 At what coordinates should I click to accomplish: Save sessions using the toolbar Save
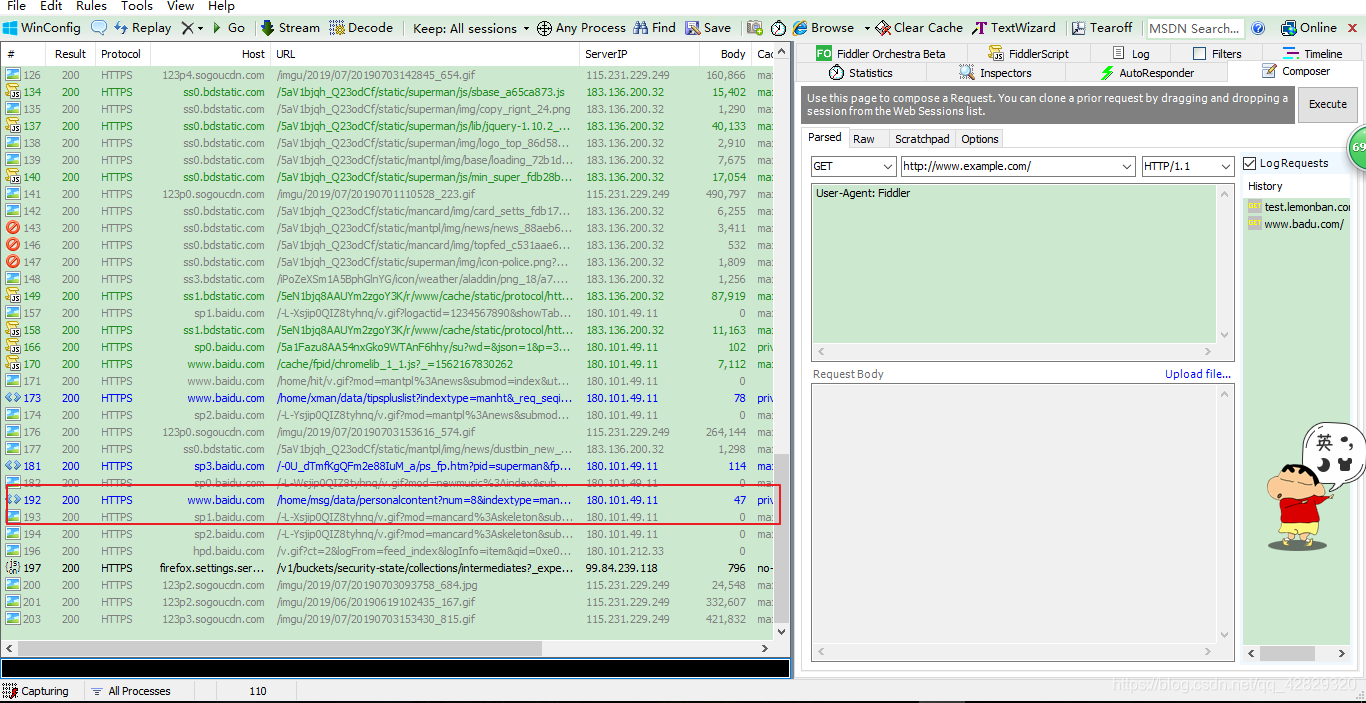(707, 28)
